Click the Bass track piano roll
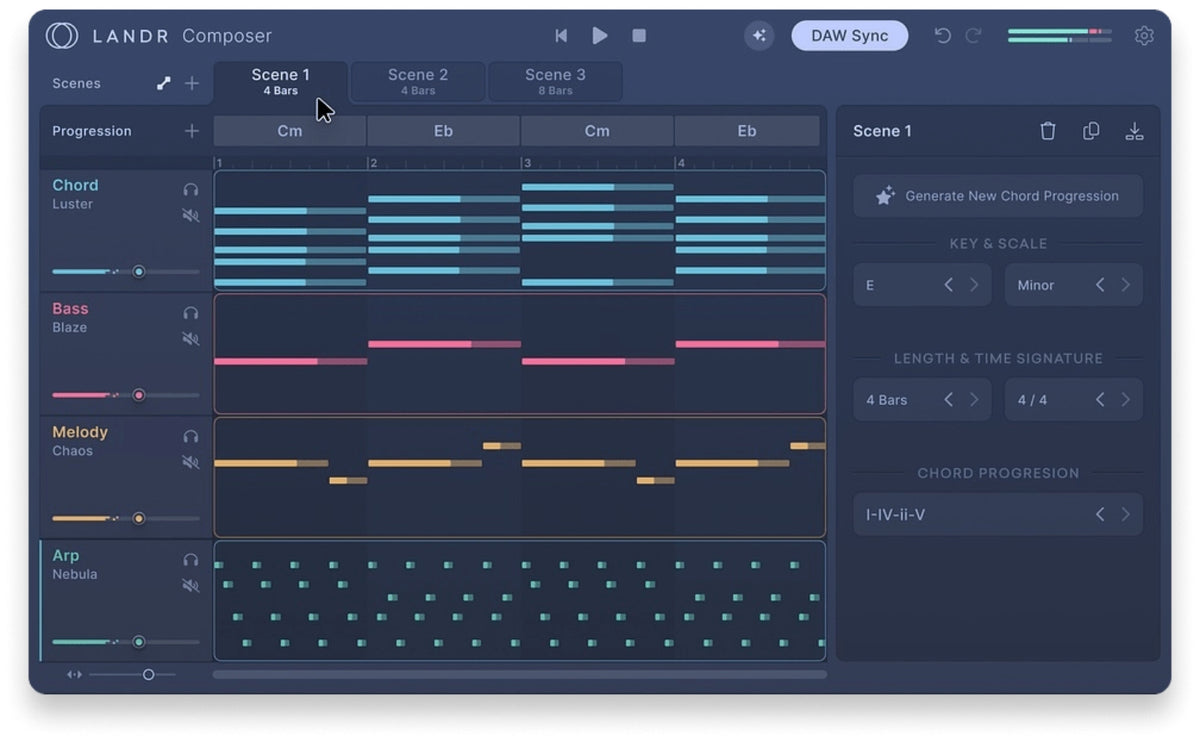This screenshot has width=1200, height=742. click(x=520, y=354)
